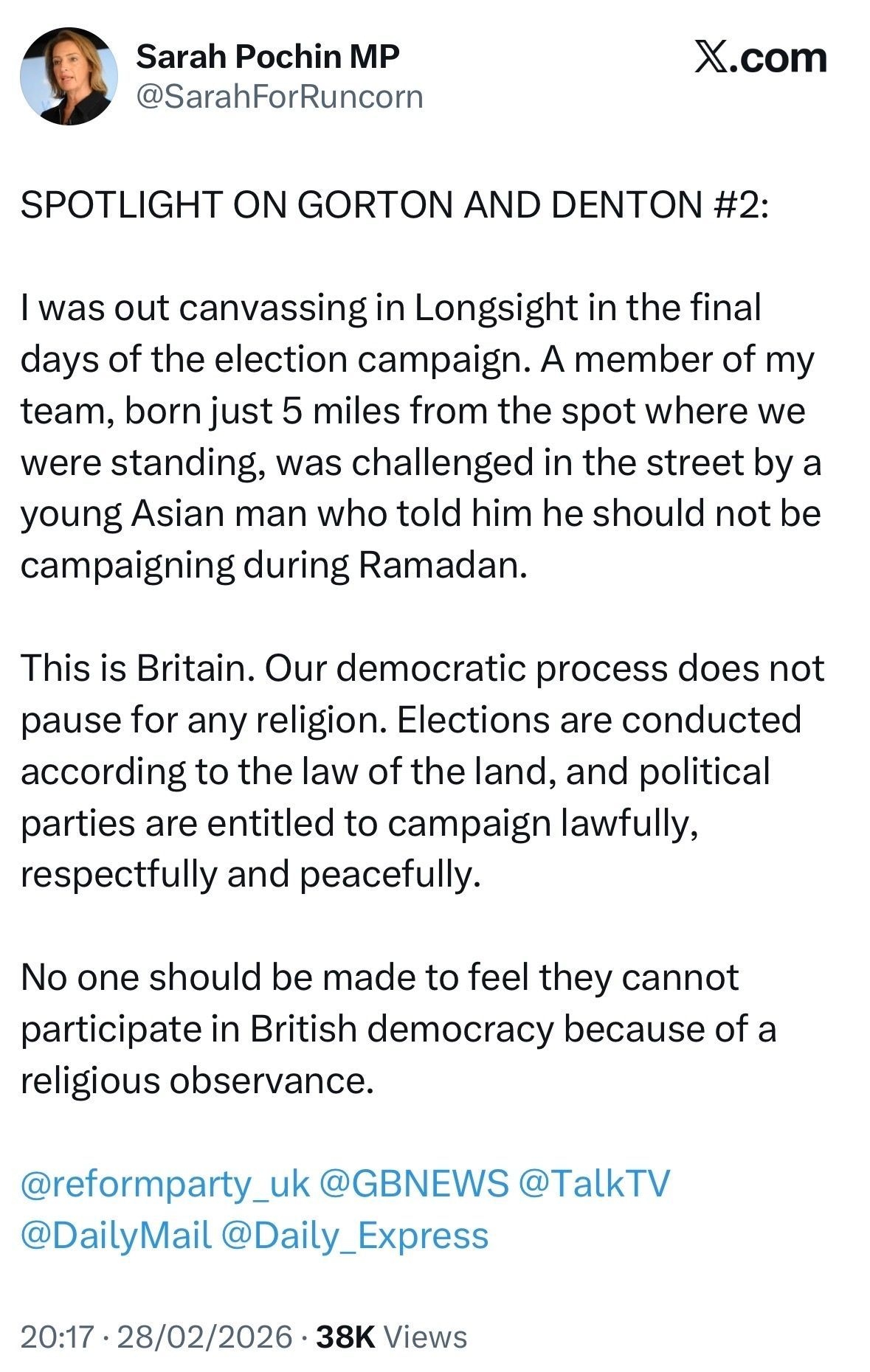The height and width of the screenshot is (1372, 870).
Task: Open the Sarah Pochin MP display name
Action: tap(267, 57)
